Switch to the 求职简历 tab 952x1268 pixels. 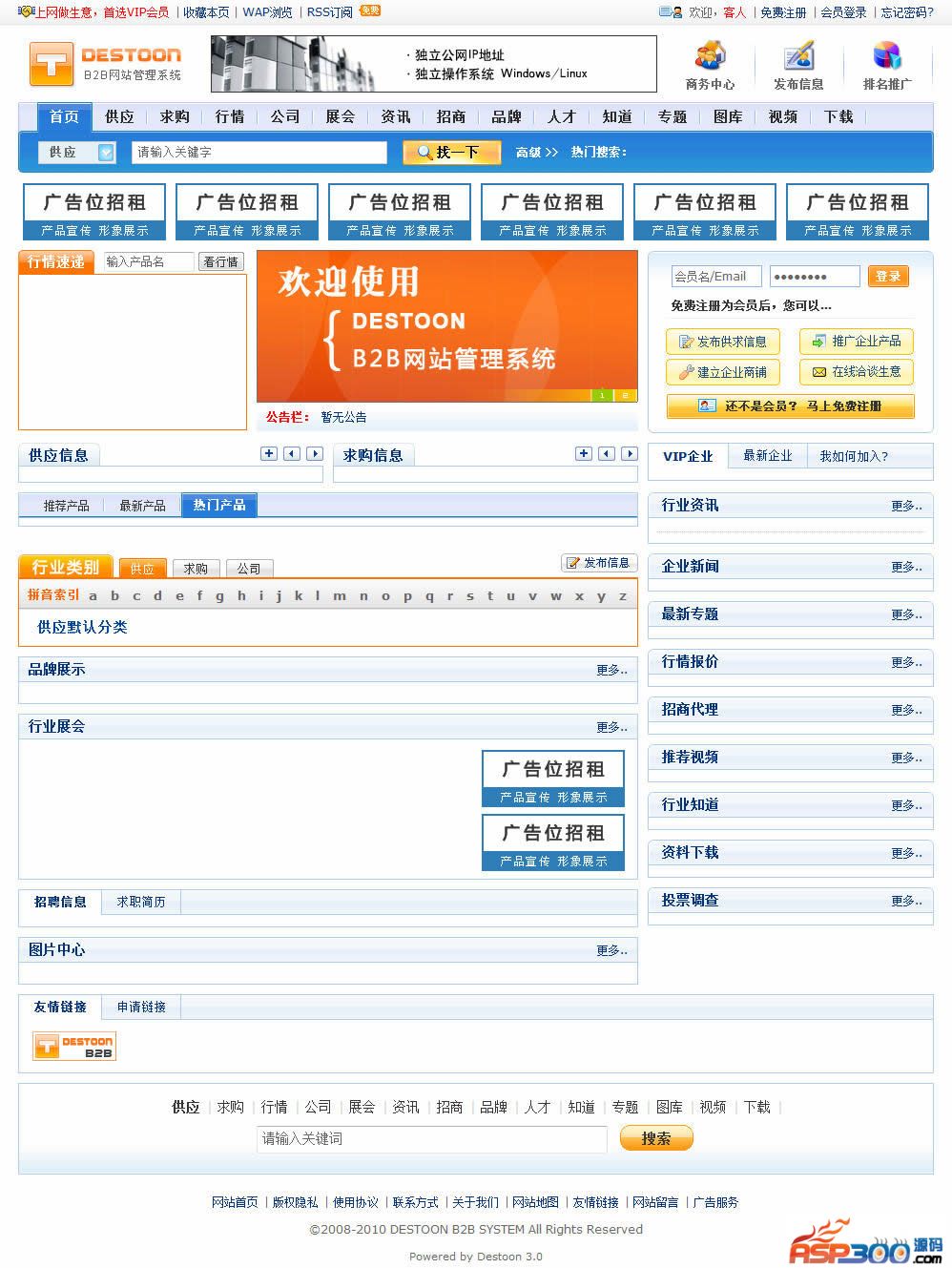point(141,902)
